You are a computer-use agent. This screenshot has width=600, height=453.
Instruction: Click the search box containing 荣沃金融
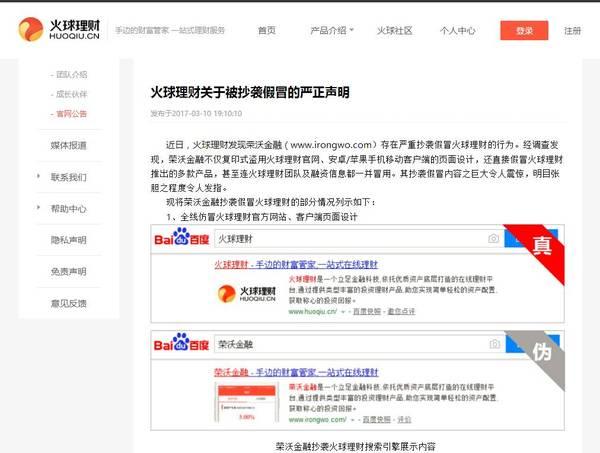point(358,344)
